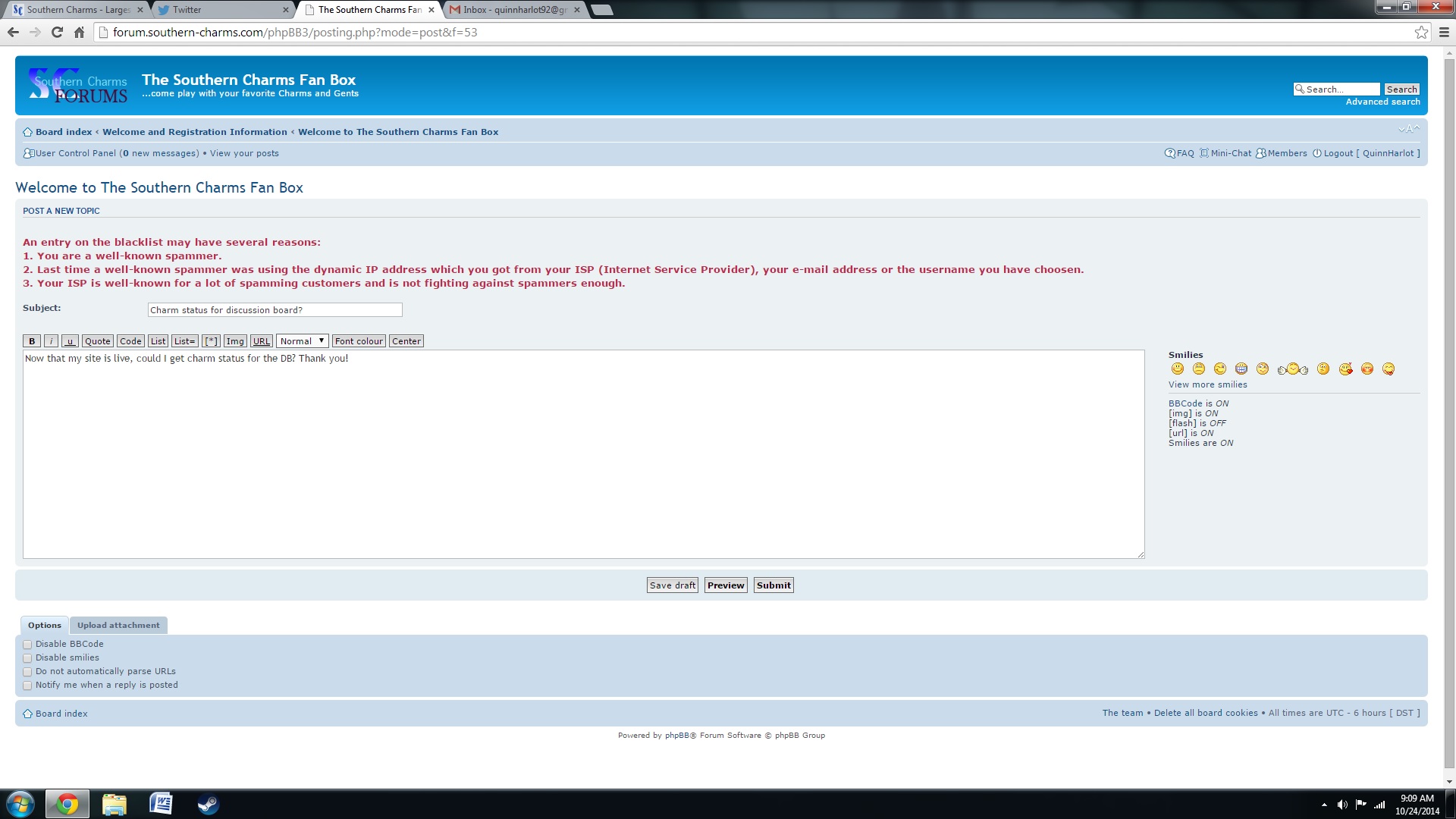1456x819 pixels.
Task: Insert the happy smiley face
Action: [x=1177, y=369]
